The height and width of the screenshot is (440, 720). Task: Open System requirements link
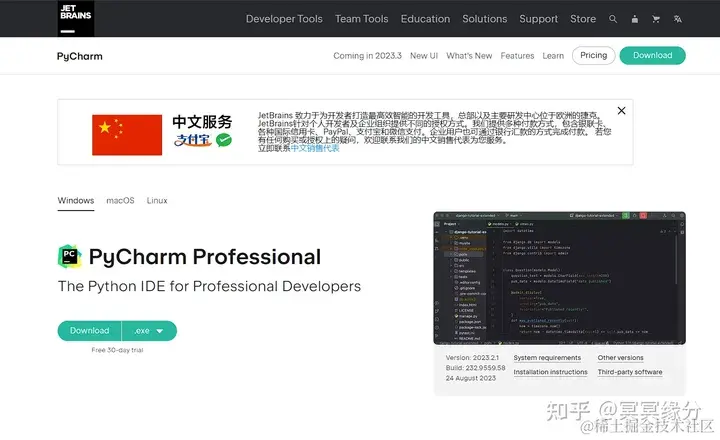(547, 358)
